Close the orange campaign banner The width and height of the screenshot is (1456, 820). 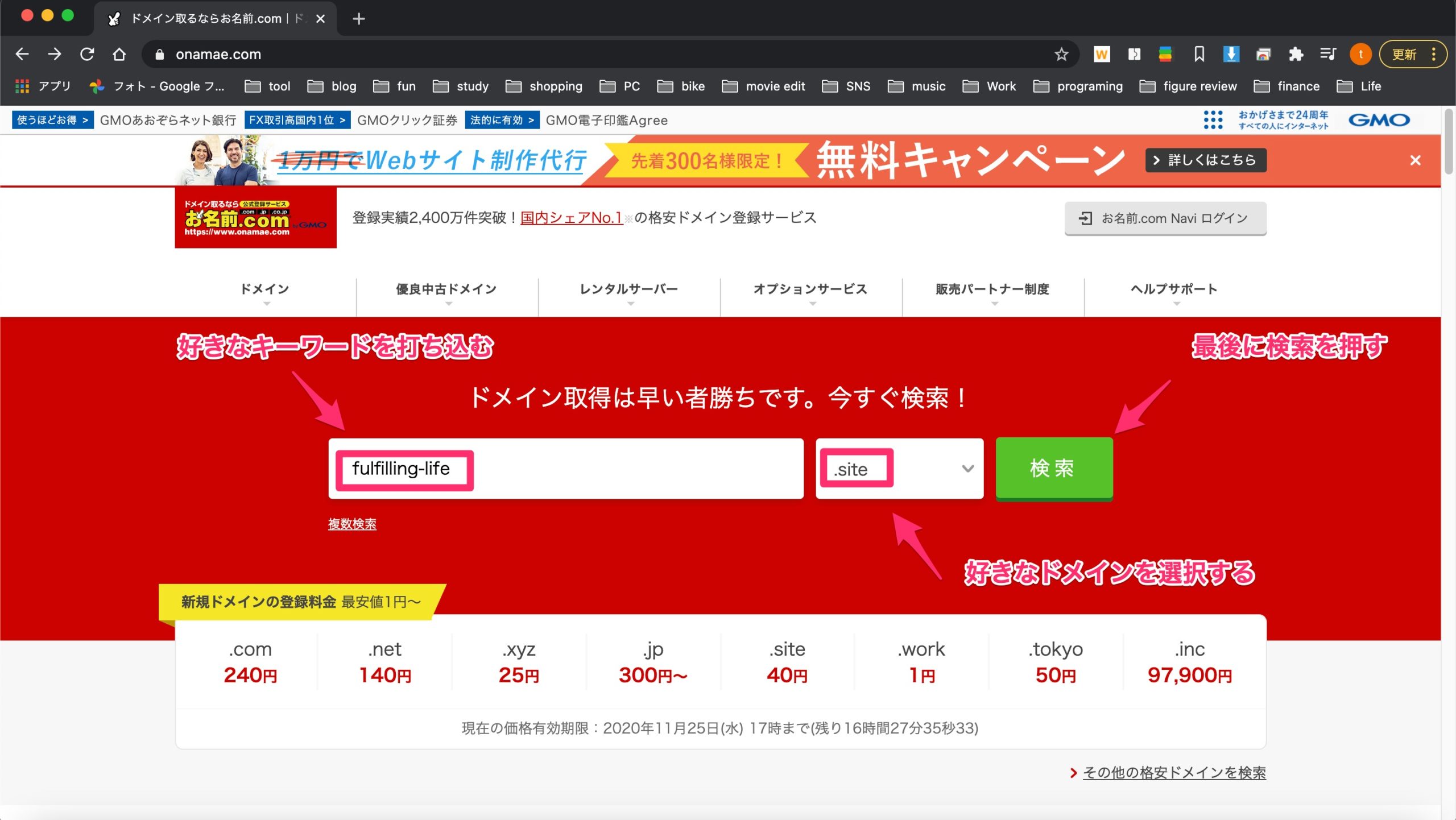pyautogui.click(x=1415, y=161)
